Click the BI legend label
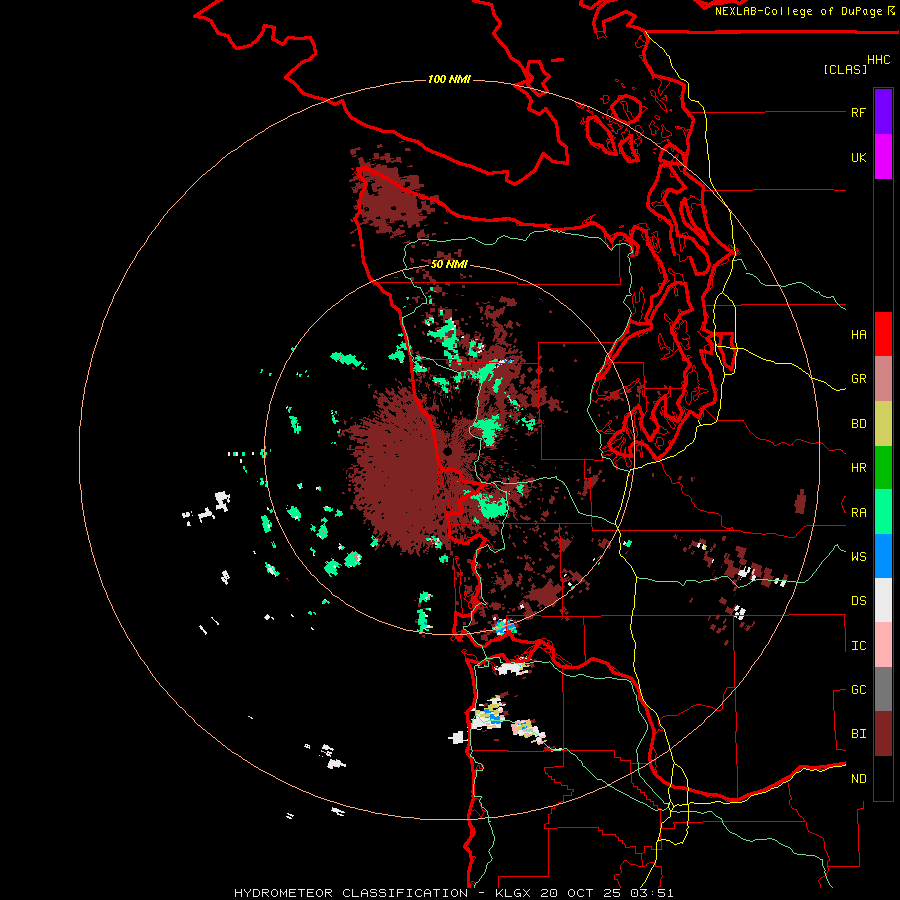Image resolution: width=900 pixels, height=900 pixels. click(x=858, y=734)
